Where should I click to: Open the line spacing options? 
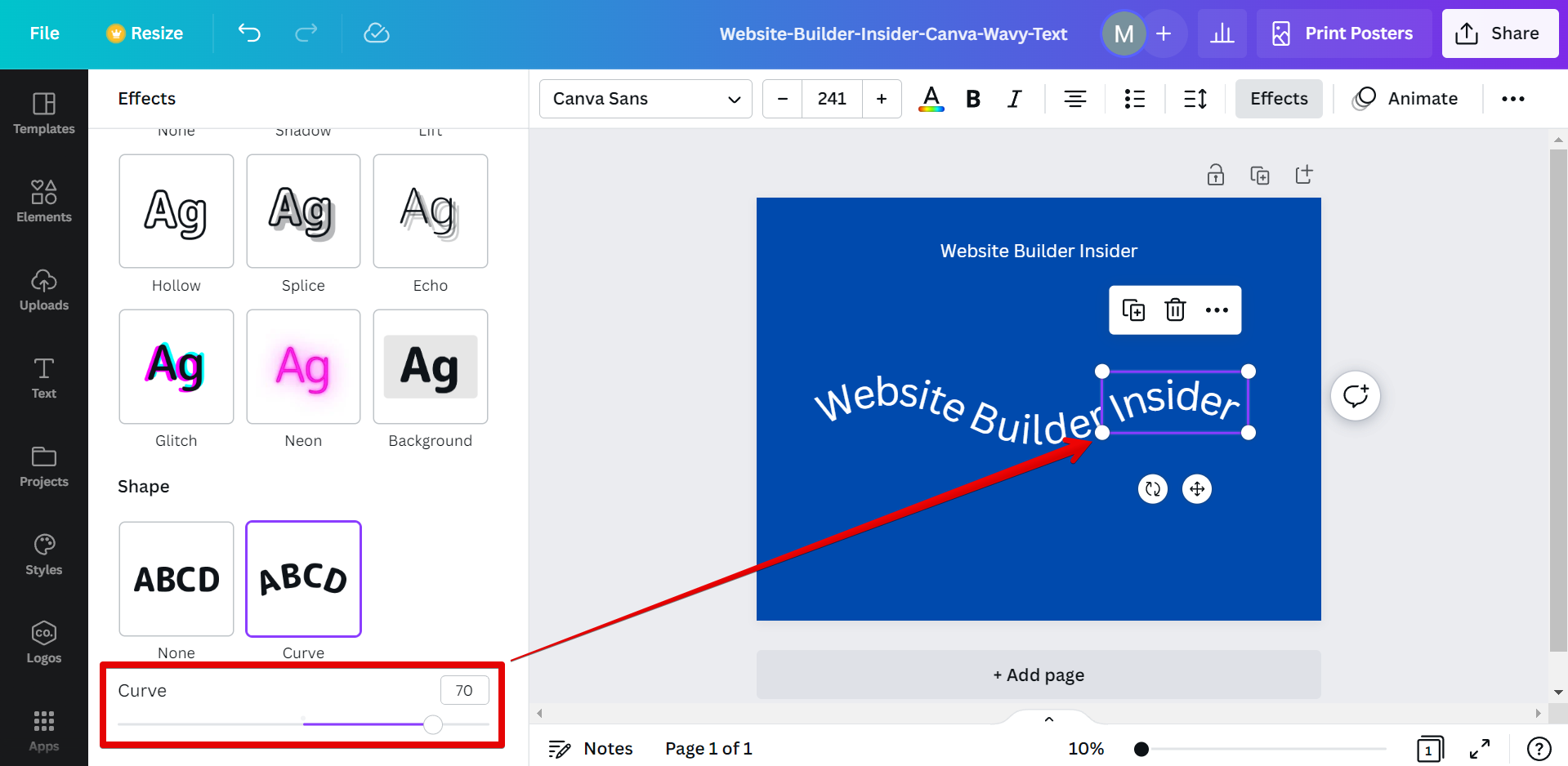(x=1195, y=99)
